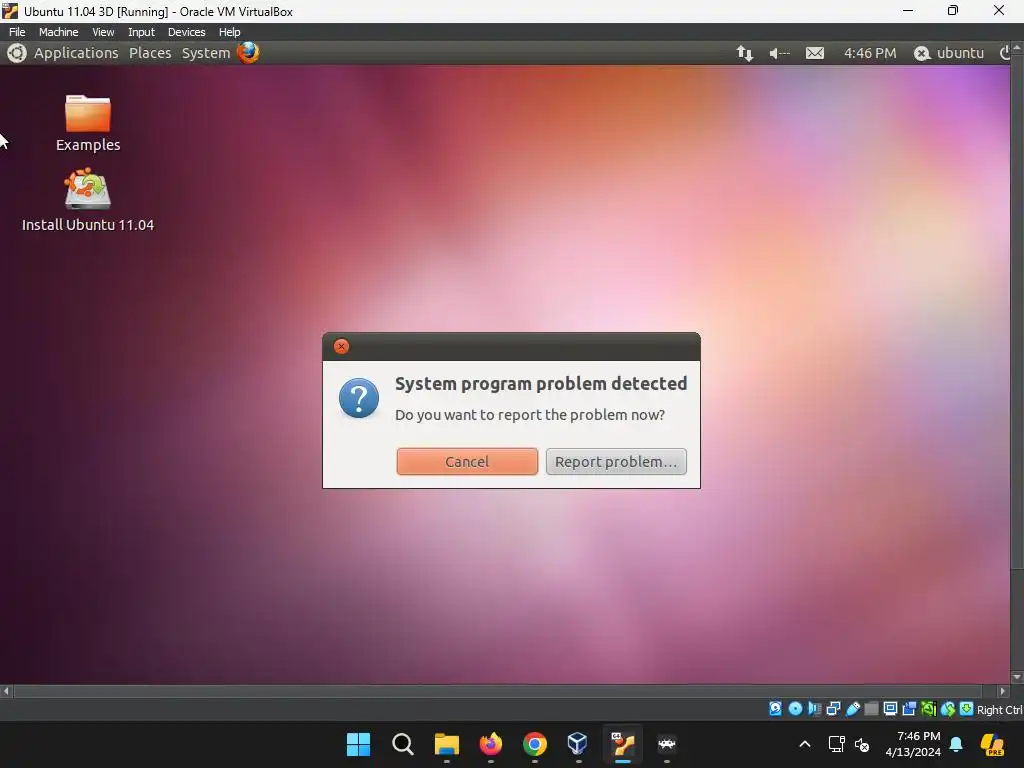Launch Firefox from the Ubuntu top panel
1024x768 pixels.
[x=248, y=52]
